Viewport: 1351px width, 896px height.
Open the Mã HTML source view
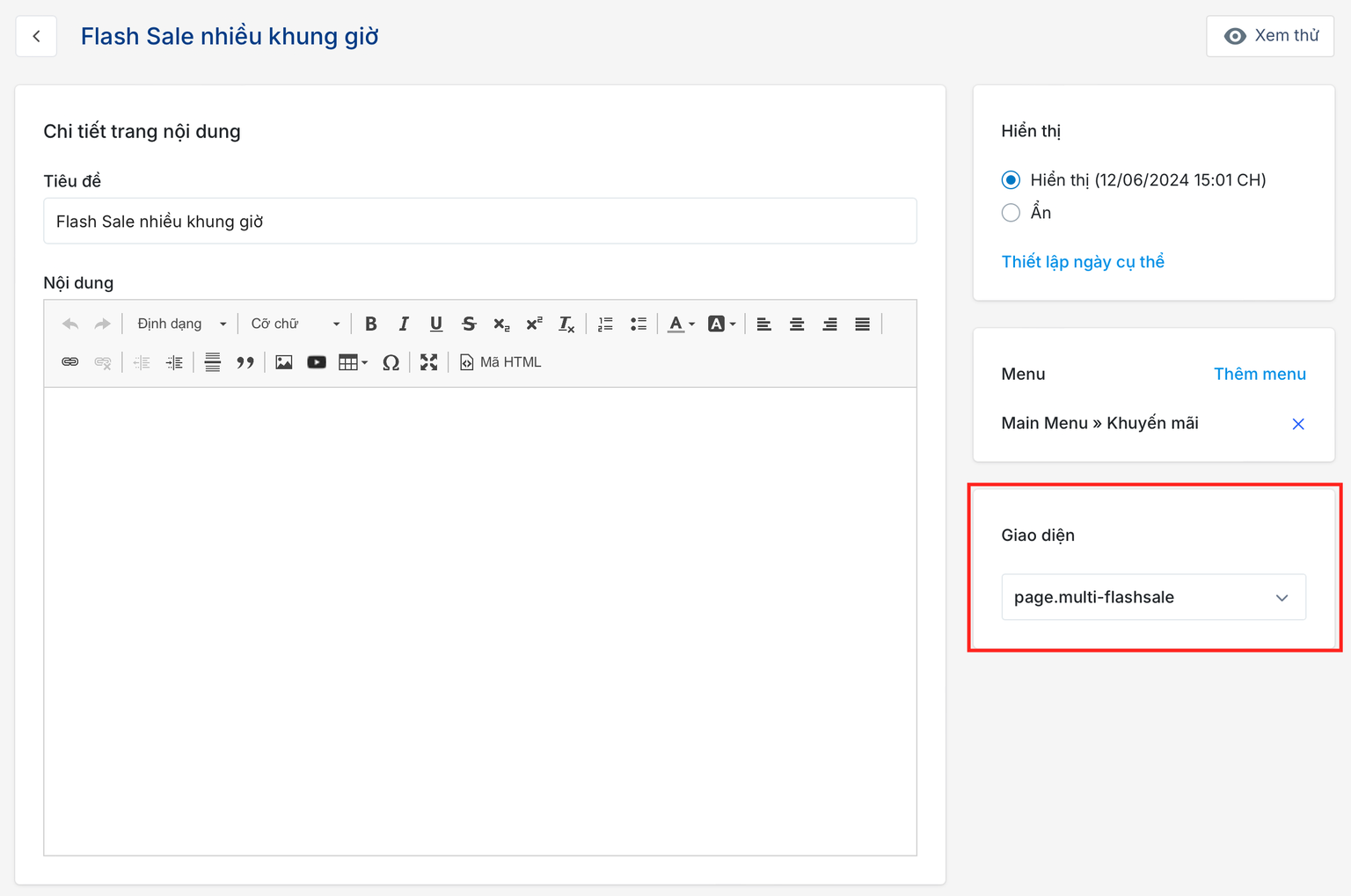click(500, 362)
